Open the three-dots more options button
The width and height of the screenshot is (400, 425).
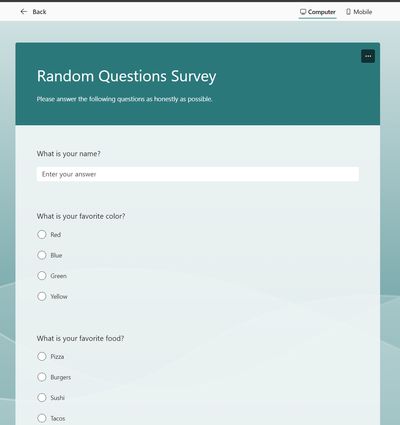coord(368,56)
